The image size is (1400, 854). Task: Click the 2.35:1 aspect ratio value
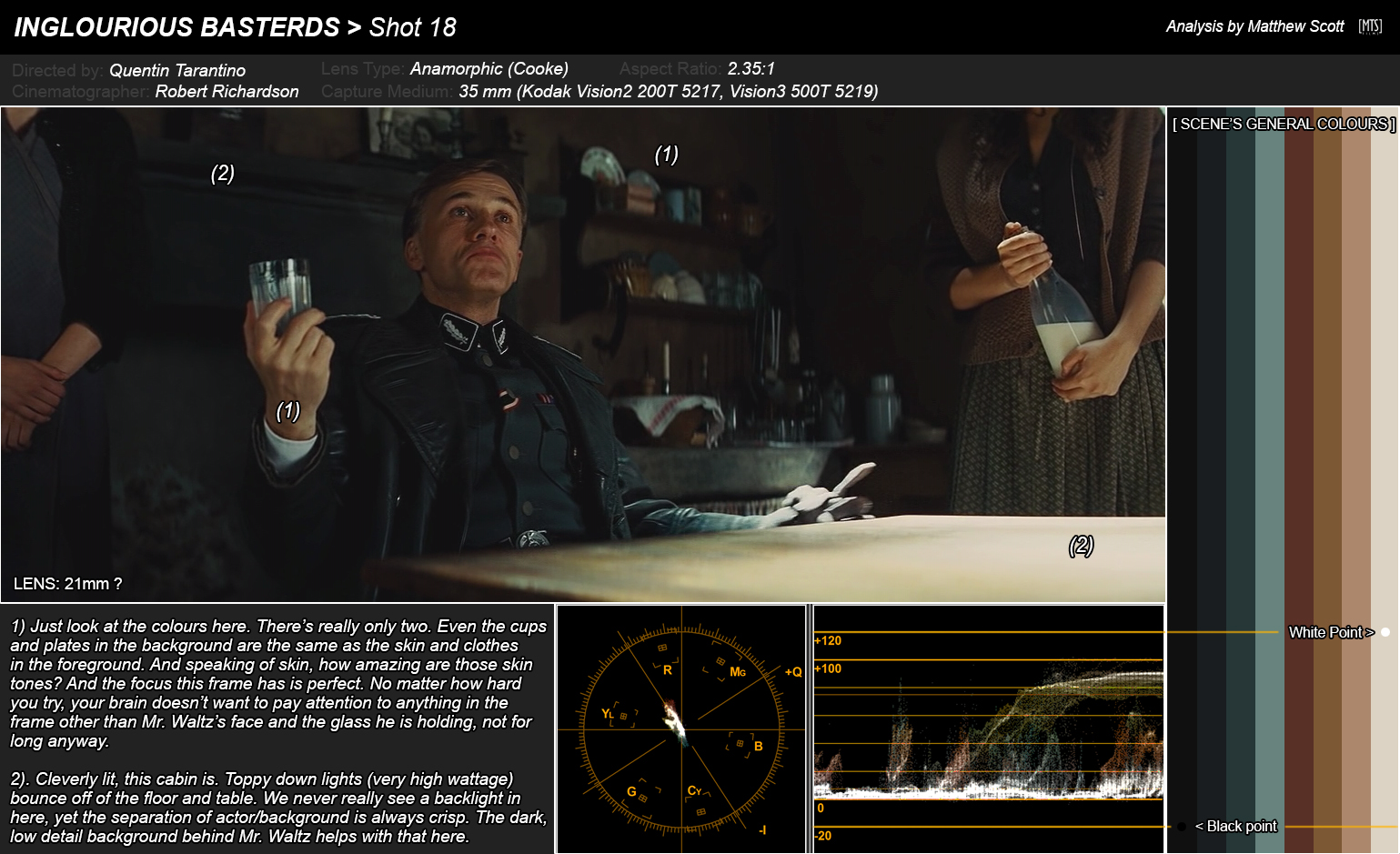[x=751, y=68]
